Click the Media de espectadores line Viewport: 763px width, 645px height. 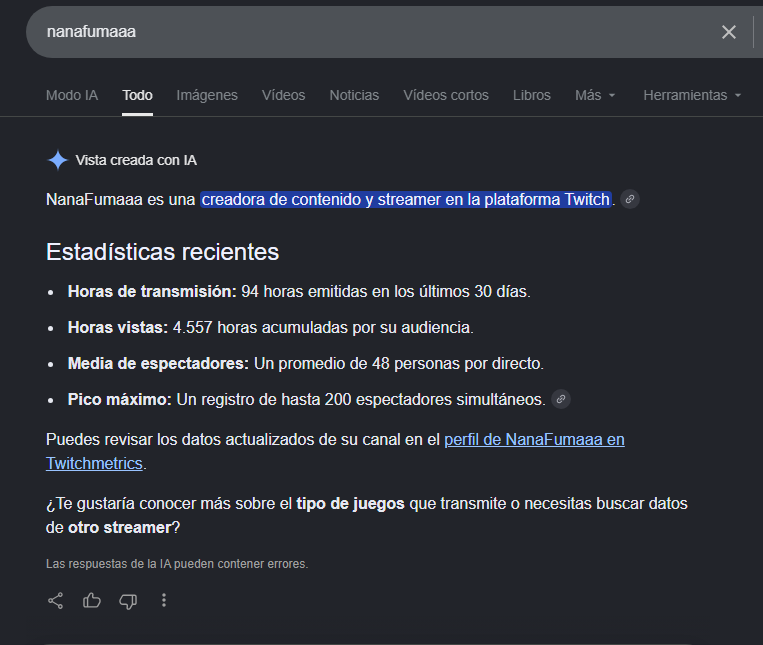point(306,363)
